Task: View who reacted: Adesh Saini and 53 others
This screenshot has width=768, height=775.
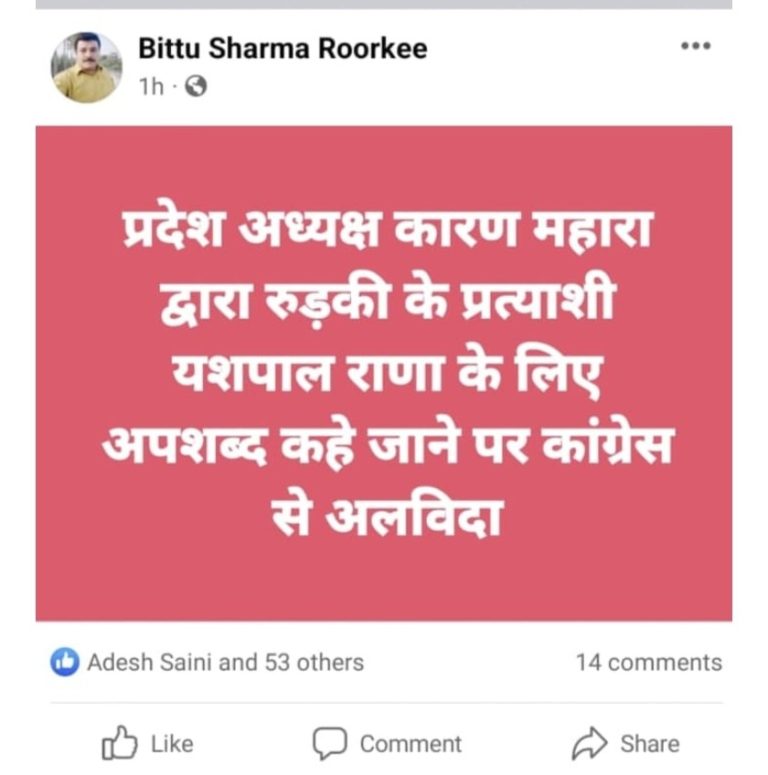Action: (225, 662)
